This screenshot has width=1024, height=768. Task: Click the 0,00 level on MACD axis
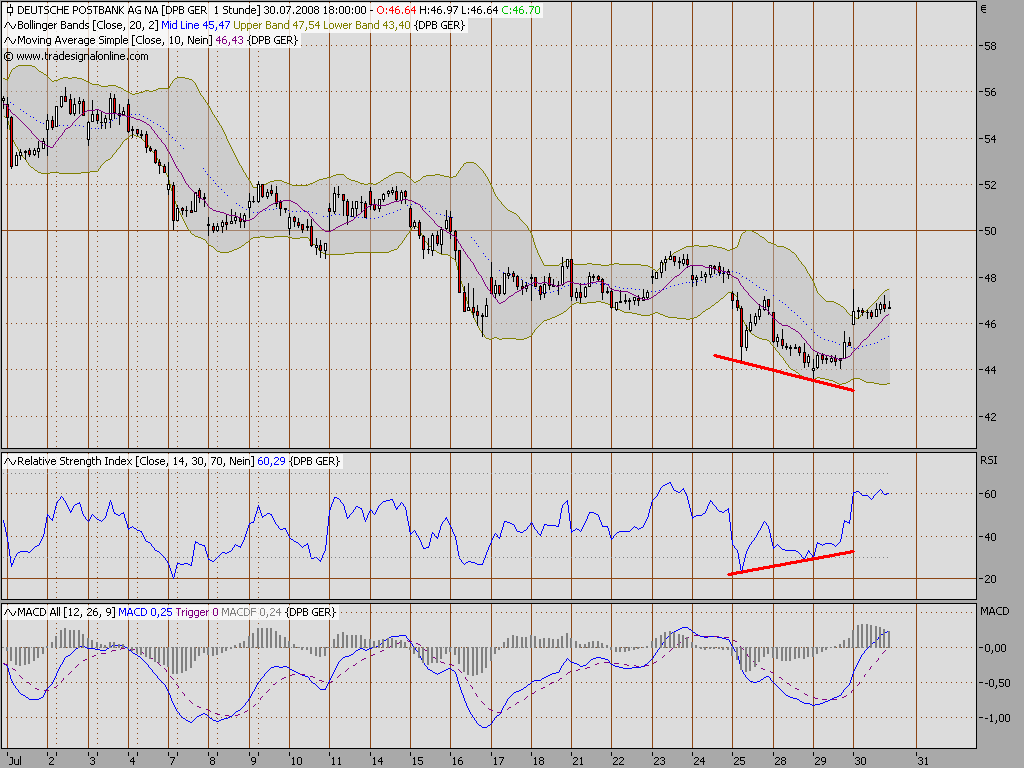point(995,648)
